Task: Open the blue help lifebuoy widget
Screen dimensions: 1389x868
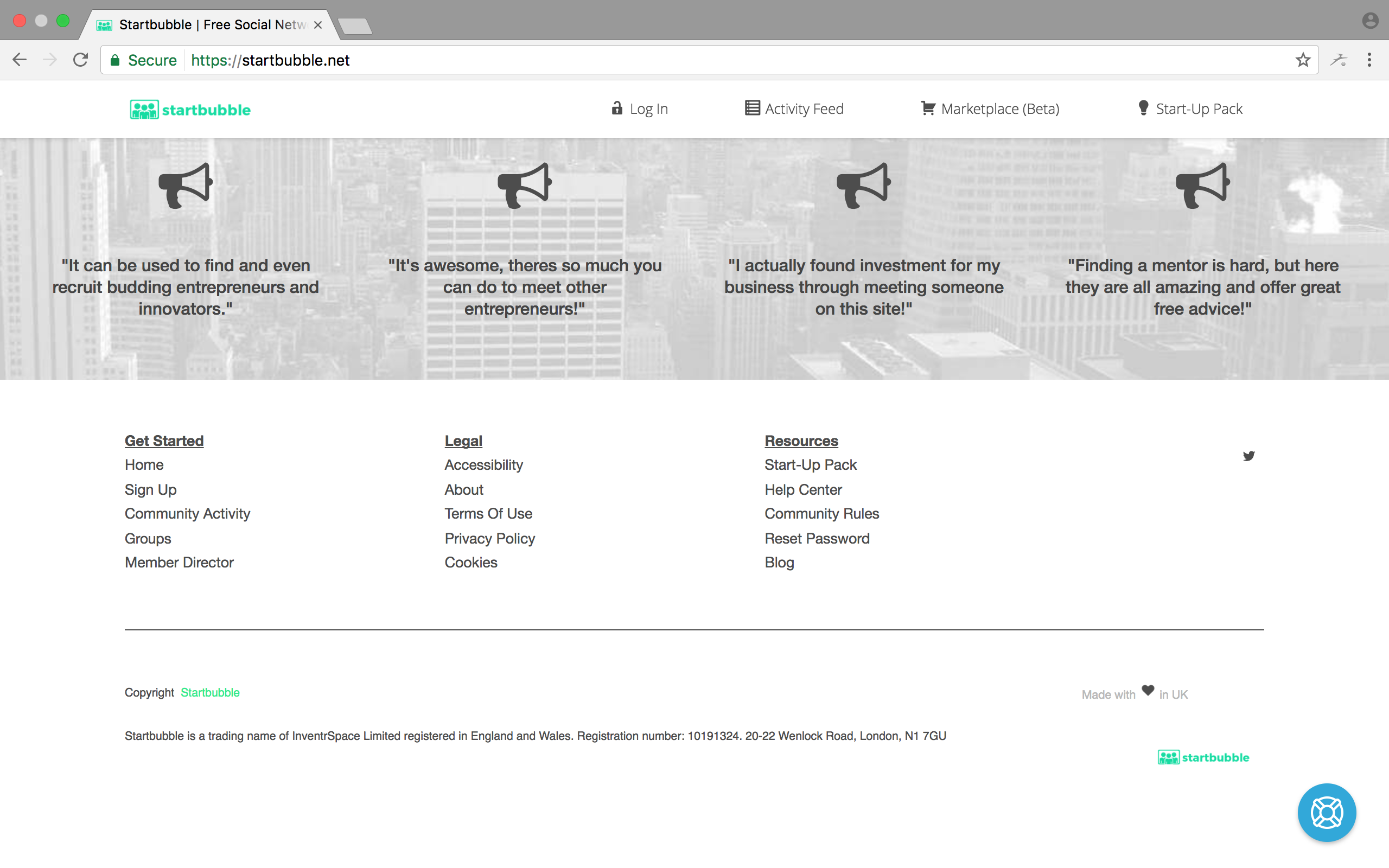Action: pos(1327,812)
